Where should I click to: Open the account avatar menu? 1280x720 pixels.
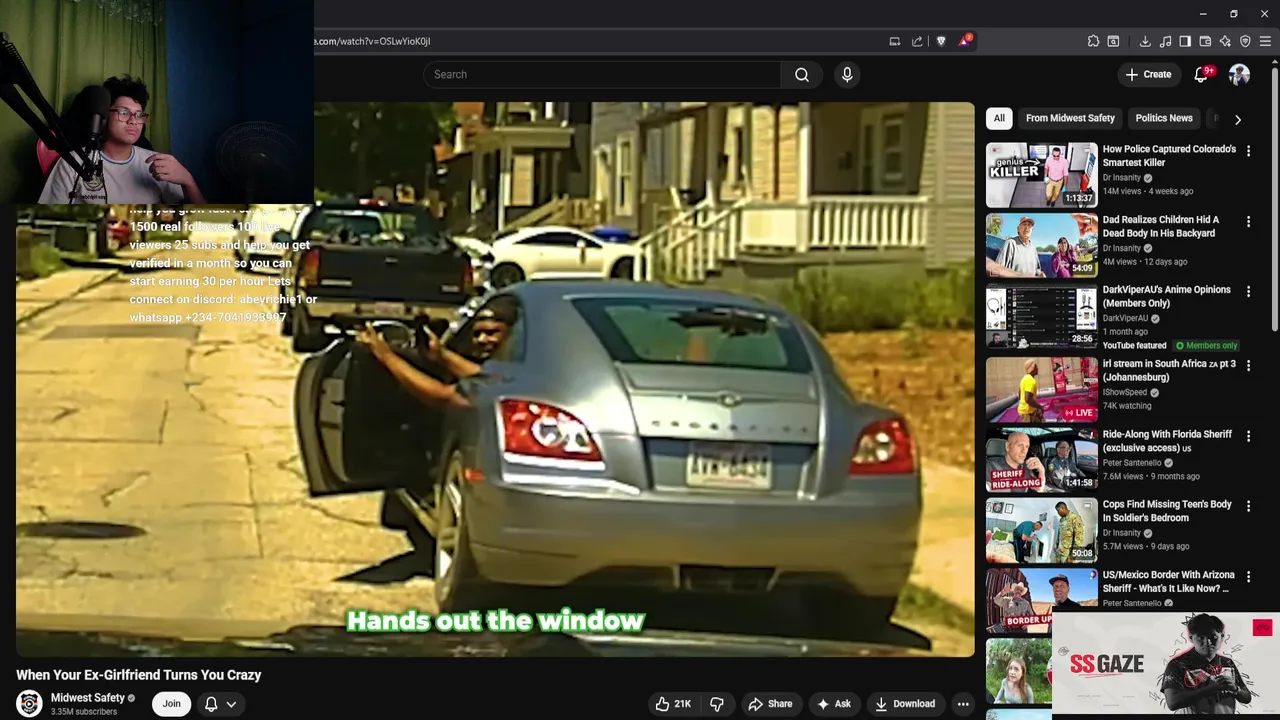1239,74
